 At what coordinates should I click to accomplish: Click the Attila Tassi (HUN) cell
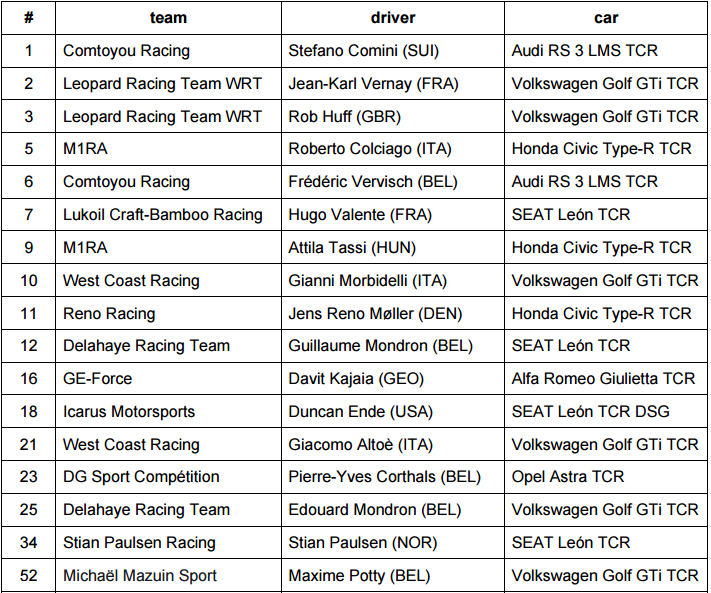pos(393,247)
